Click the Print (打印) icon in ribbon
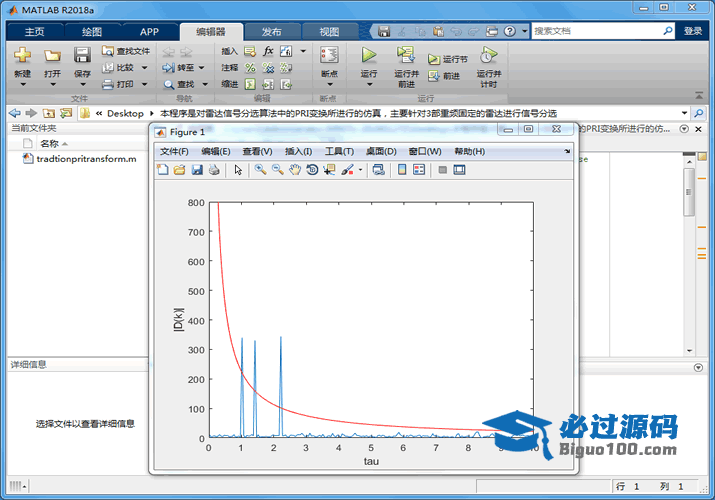 pos(108,84)
